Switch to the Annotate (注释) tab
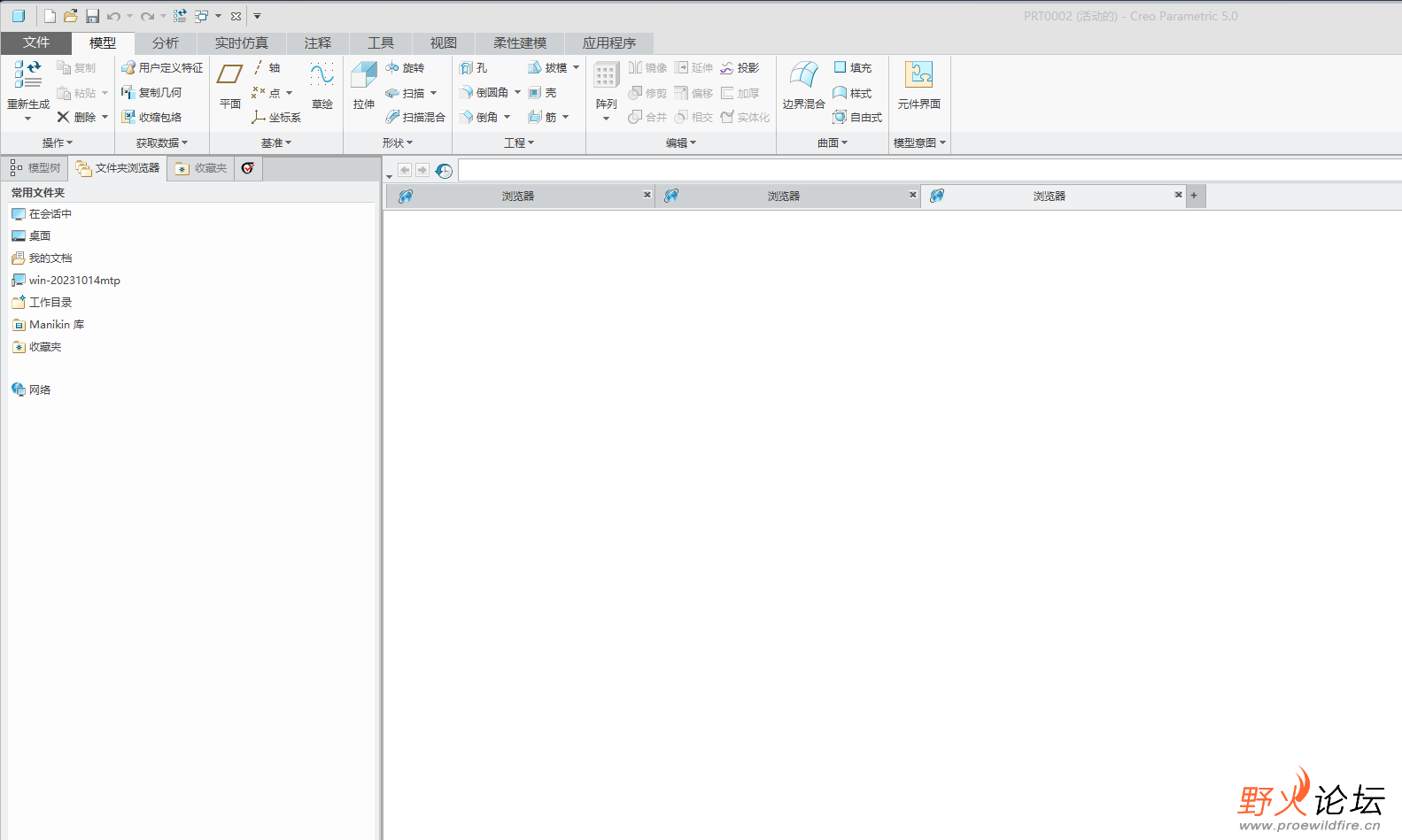 (318, 42)
